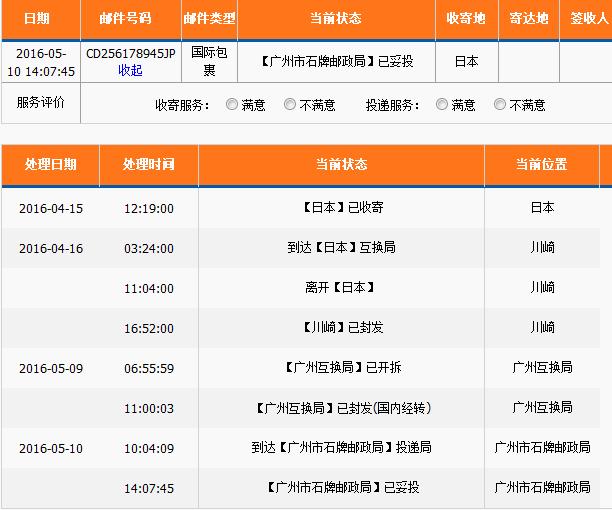Click the 处理时间 column header
This screenshot has height=510, width=612.
pos(149,164)
